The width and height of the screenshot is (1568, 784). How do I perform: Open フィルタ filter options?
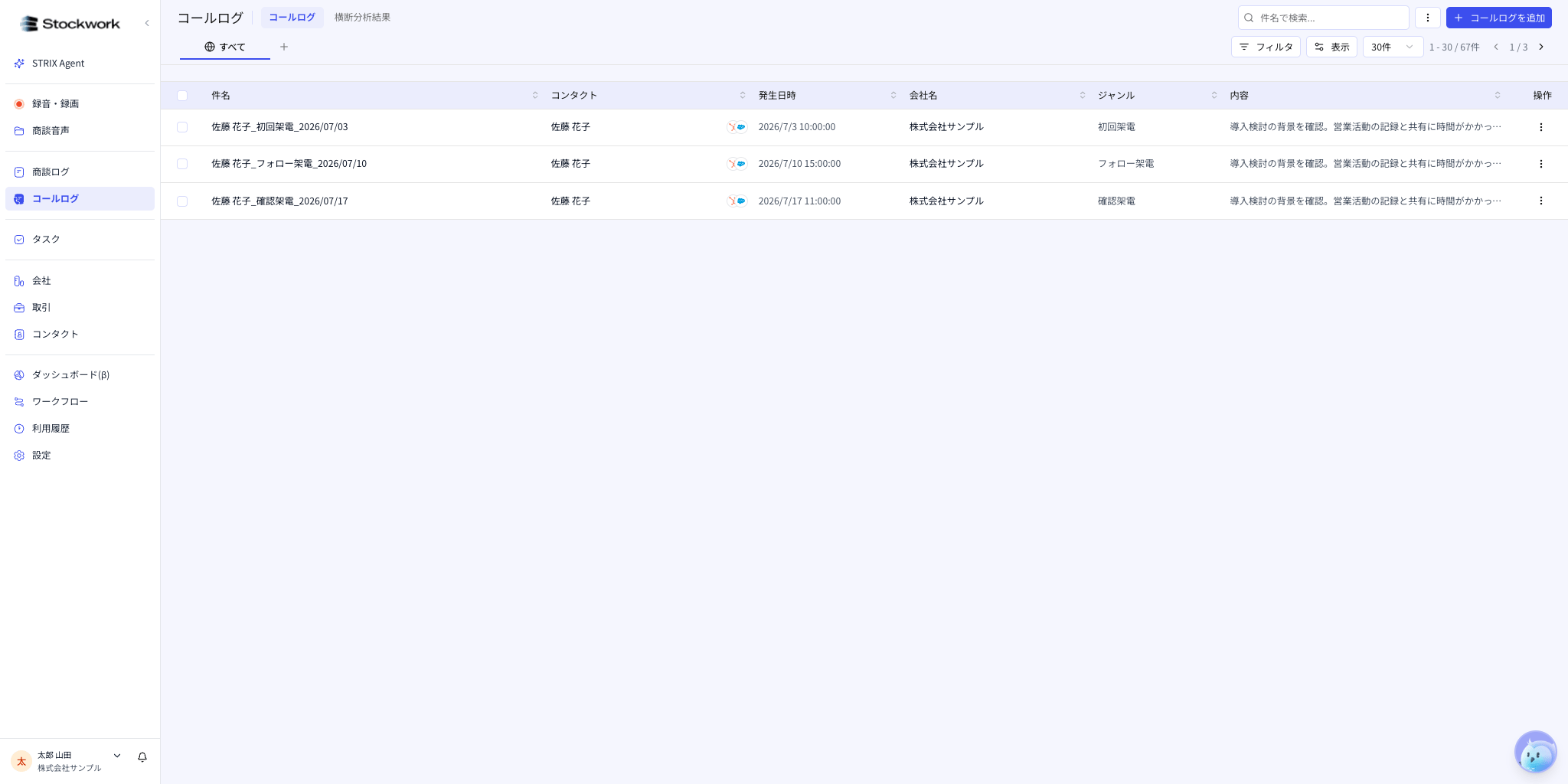(x=1266, y=47)
